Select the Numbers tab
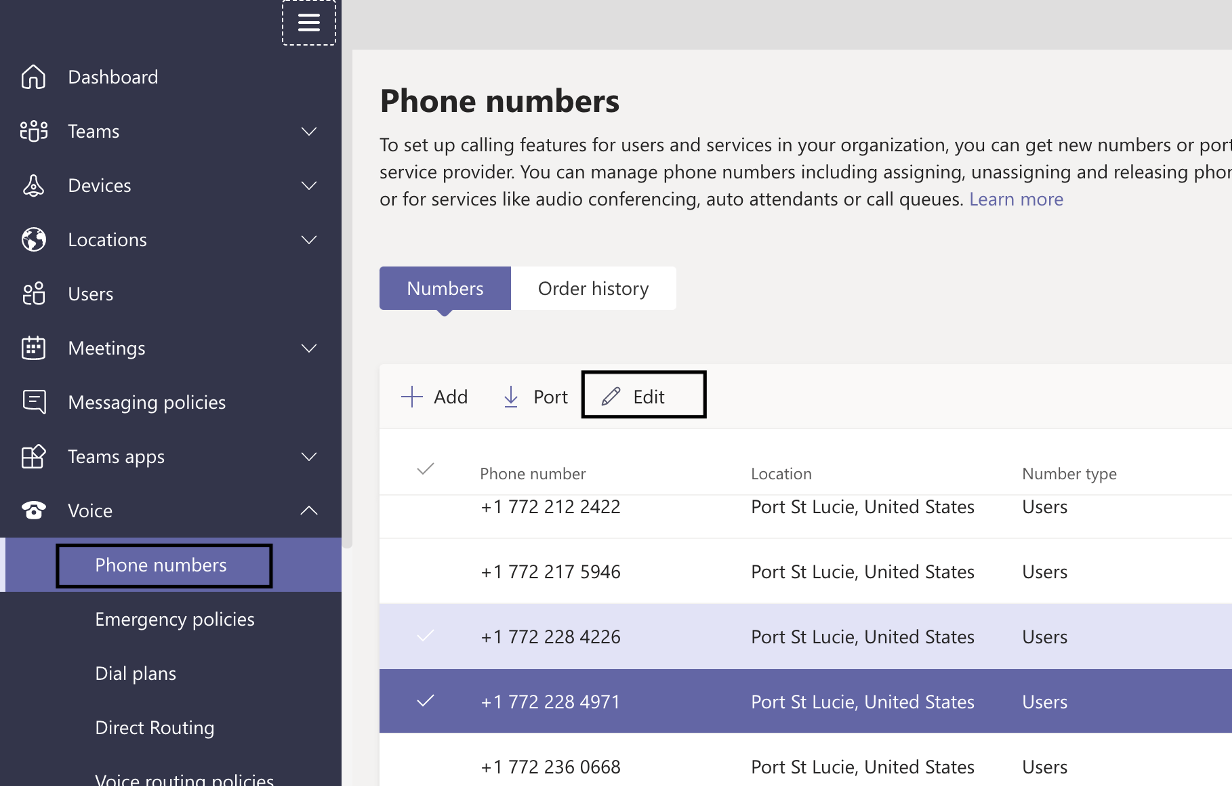Image resolution: width=1232 pixels, height=786 pixels. click(444, 288)
